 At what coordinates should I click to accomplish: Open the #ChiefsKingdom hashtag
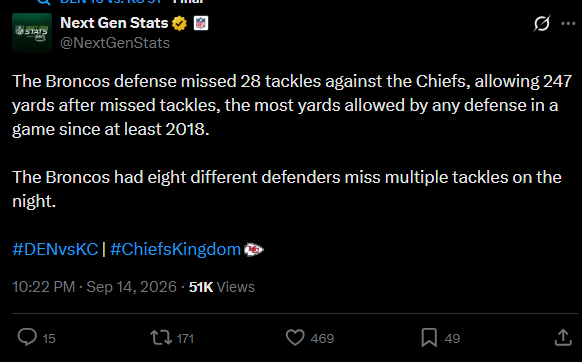[x=175, y=249]
